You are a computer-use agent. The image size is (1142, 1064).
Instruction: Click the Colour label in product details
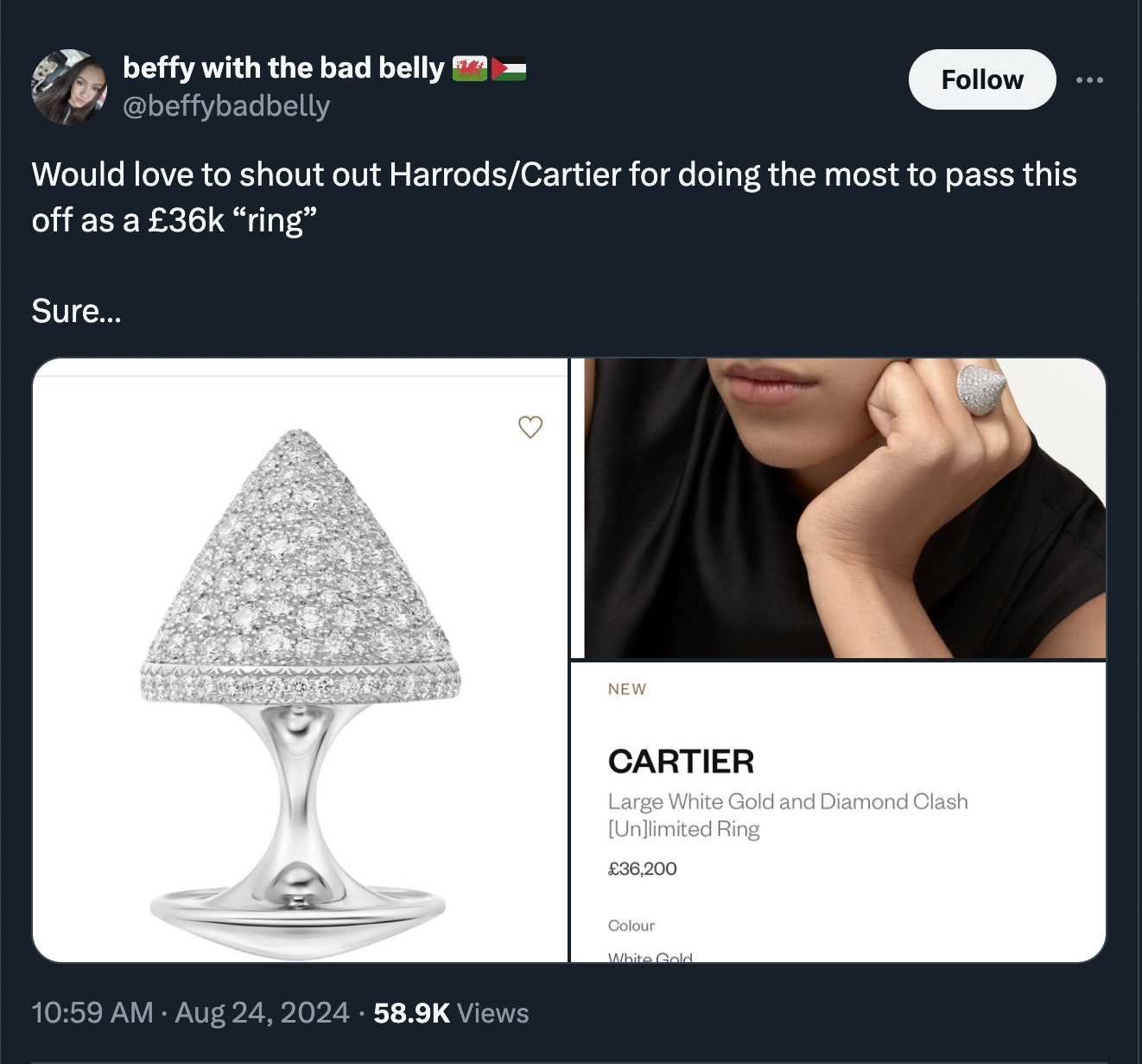point(631,925)
